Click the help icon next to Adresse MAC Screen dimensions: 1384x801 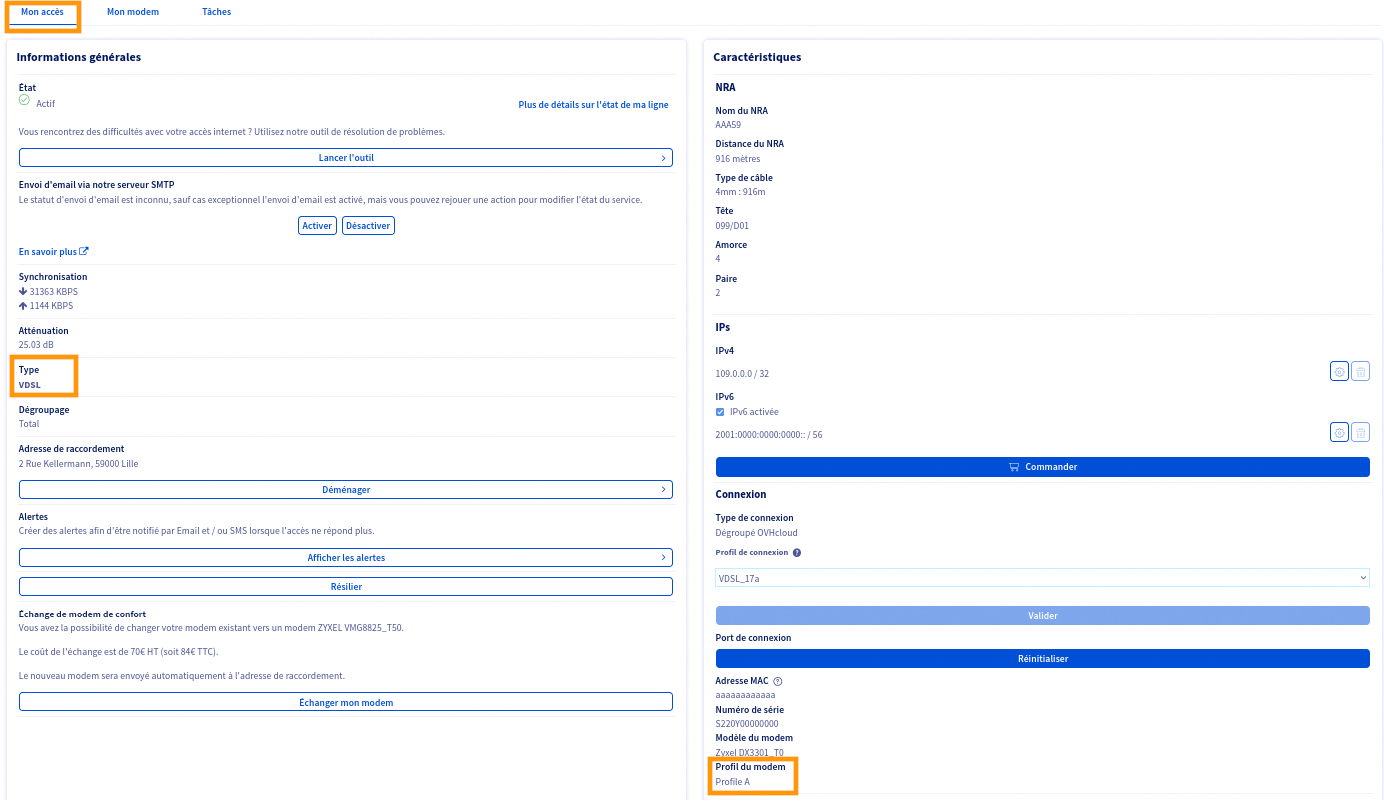point(777,680)
